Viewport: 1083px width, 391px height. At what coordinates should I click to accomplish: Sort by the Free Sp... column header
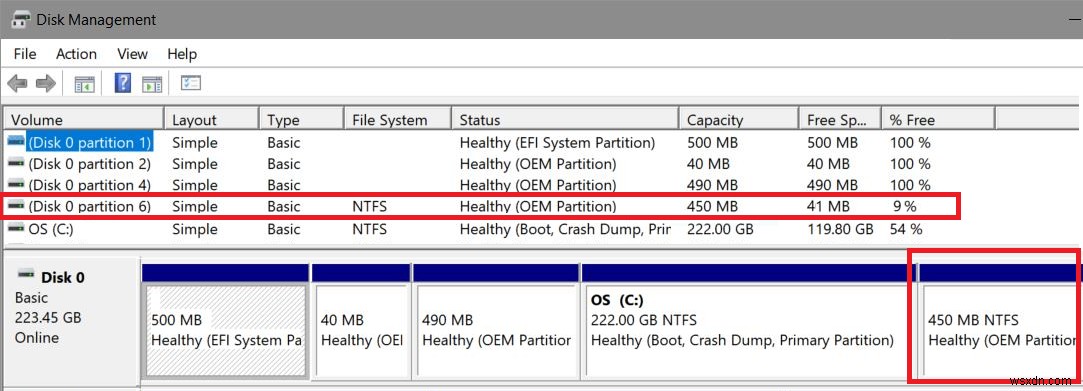(840, 120)
